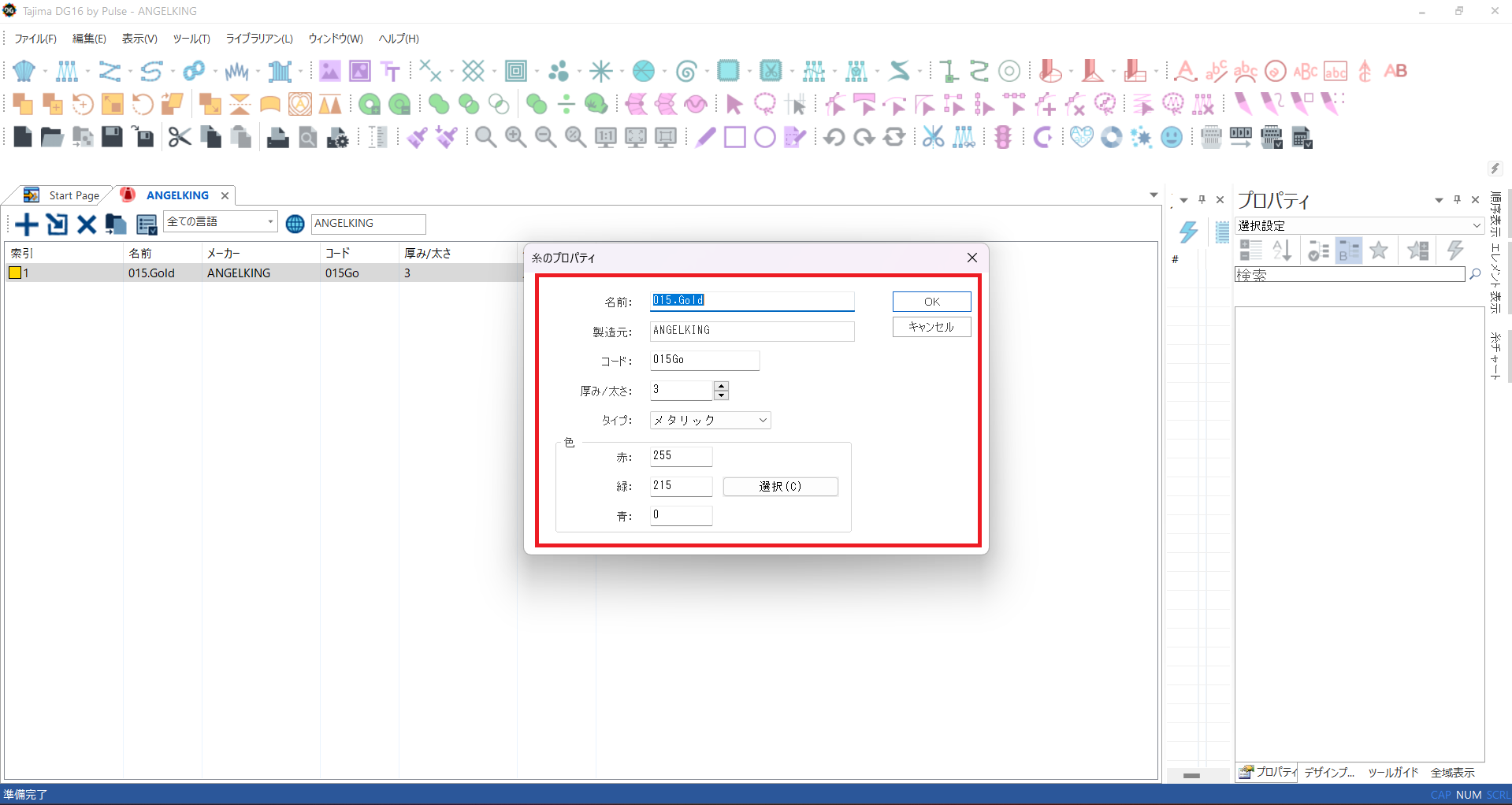Open Properties panel menu arrow
This screenshot has width=1512, height=805.
[x=1439, y=200]
